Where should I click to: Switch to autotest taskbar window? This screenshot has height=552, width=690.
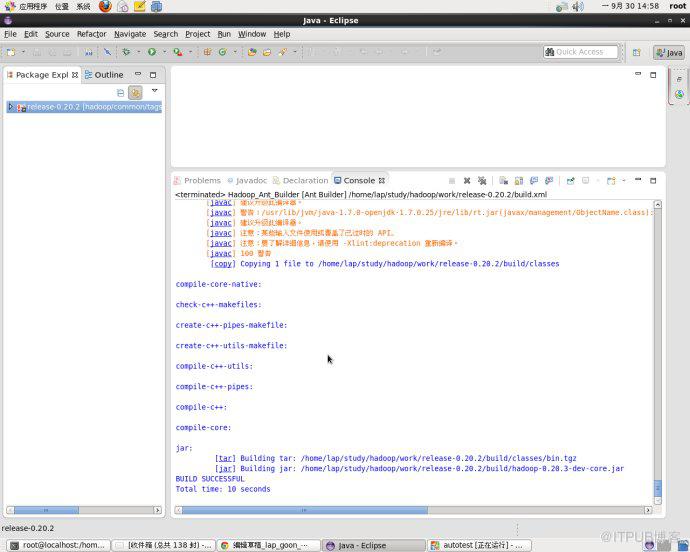tap(479, 545)
